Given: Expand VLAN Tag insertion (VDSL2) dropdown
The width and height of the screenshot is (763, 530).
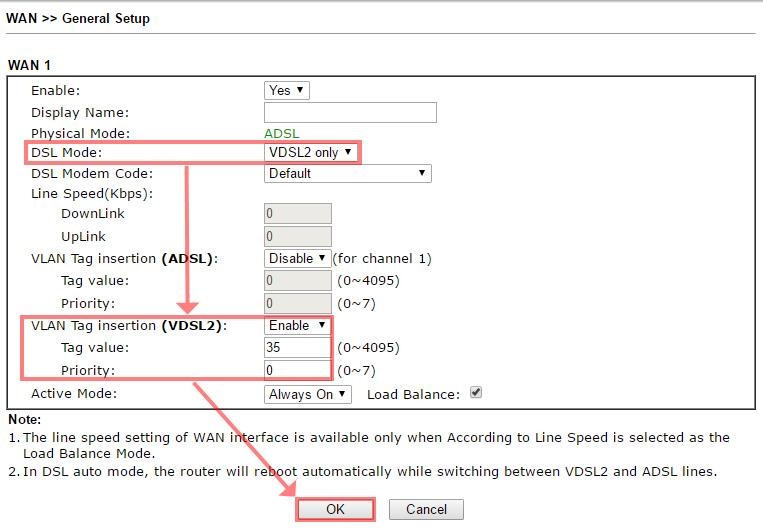Looking at the screenshot, I should click(x=297, y=325).
